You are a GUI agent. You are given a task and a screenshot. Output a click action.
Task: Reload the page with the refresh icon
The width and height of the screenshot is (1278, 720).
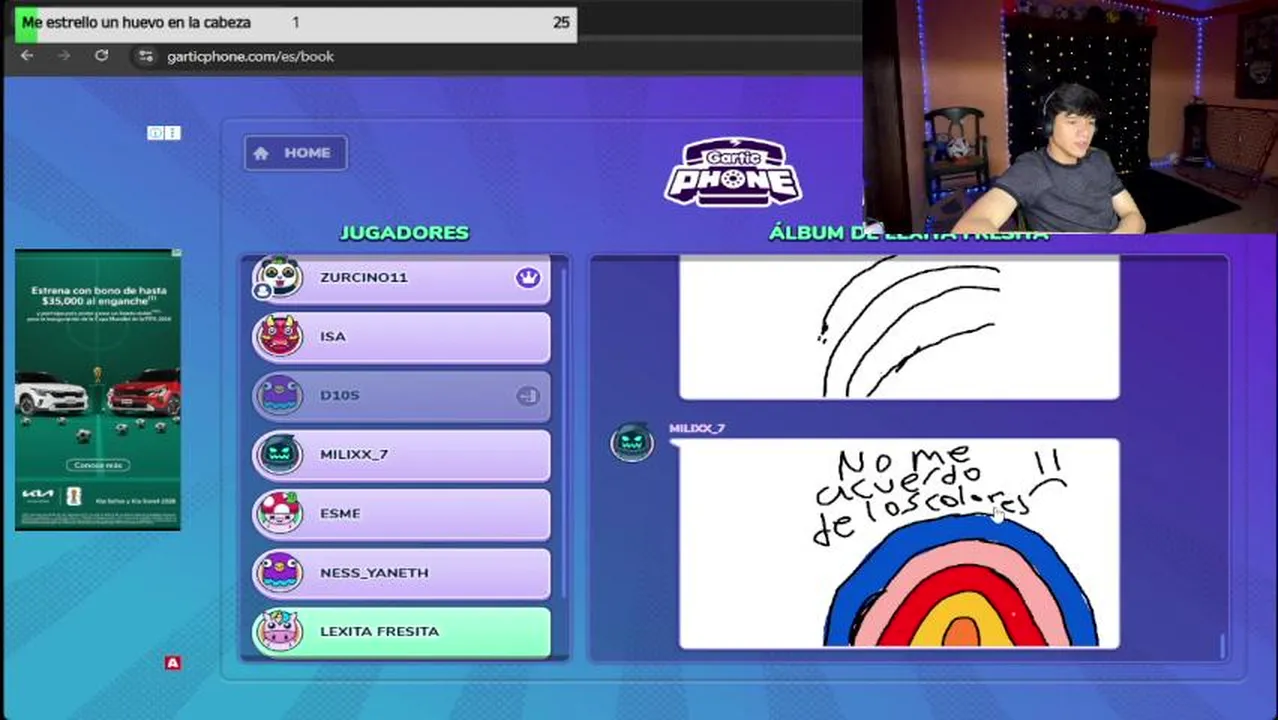pyautogui.click(x=101, y=56)
